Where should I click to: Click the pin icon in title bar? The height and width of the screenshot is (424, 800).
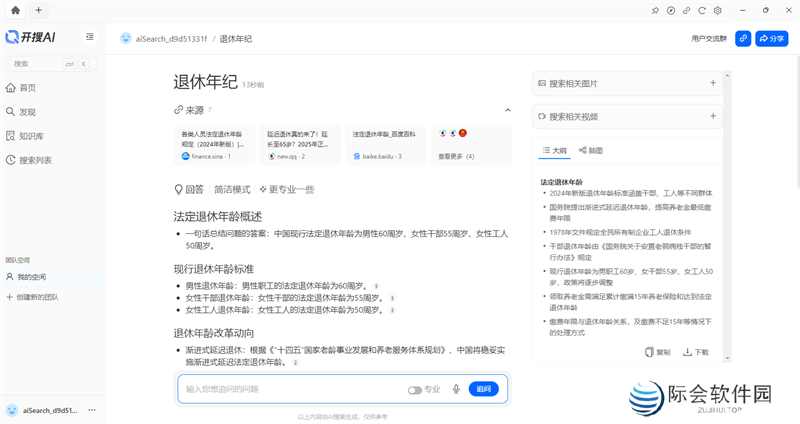(656, 10)
